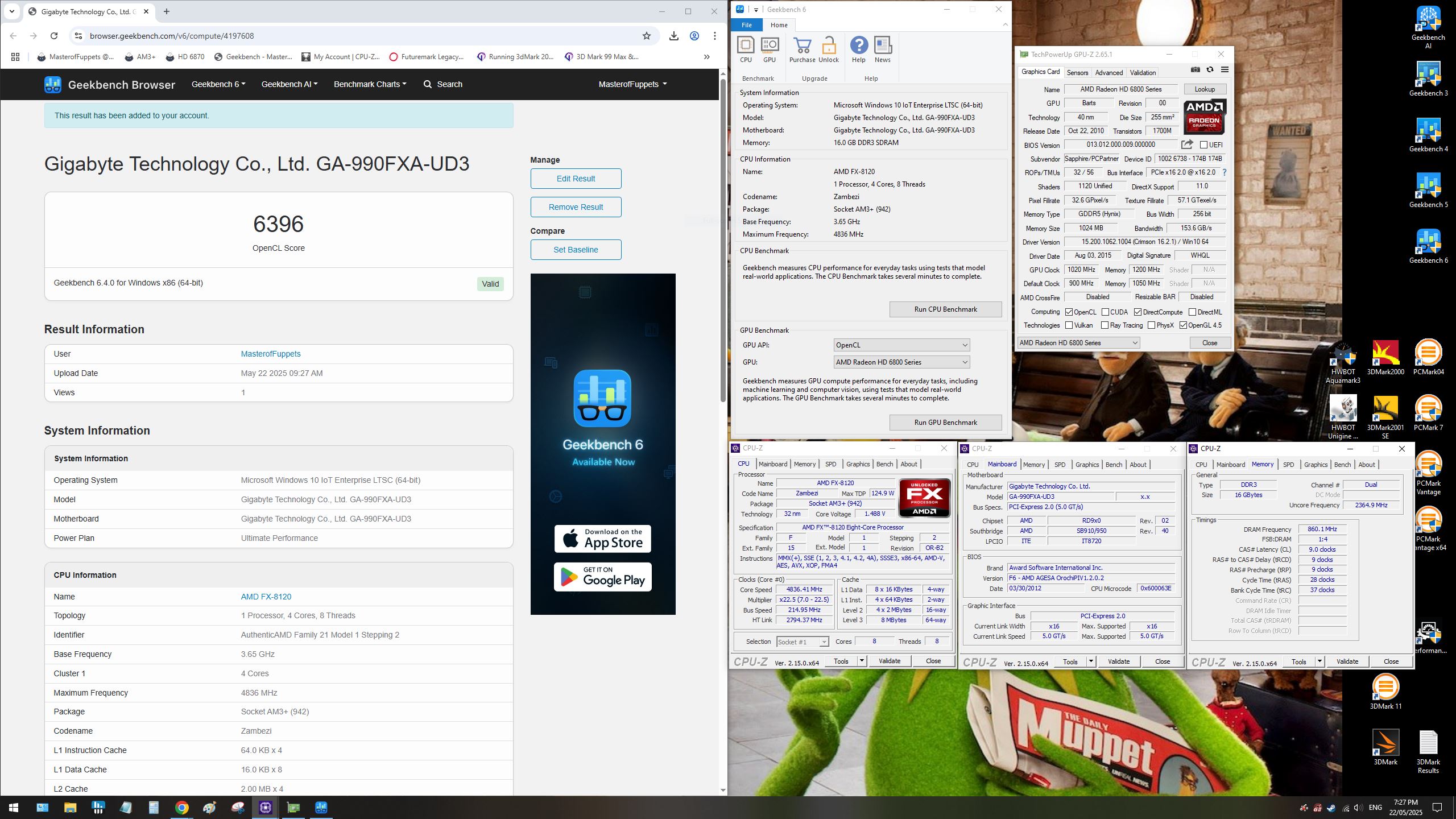Take a GPU-Z screenshot with the camera icon
1456x819 pixels.
(x=1196, y=69)
